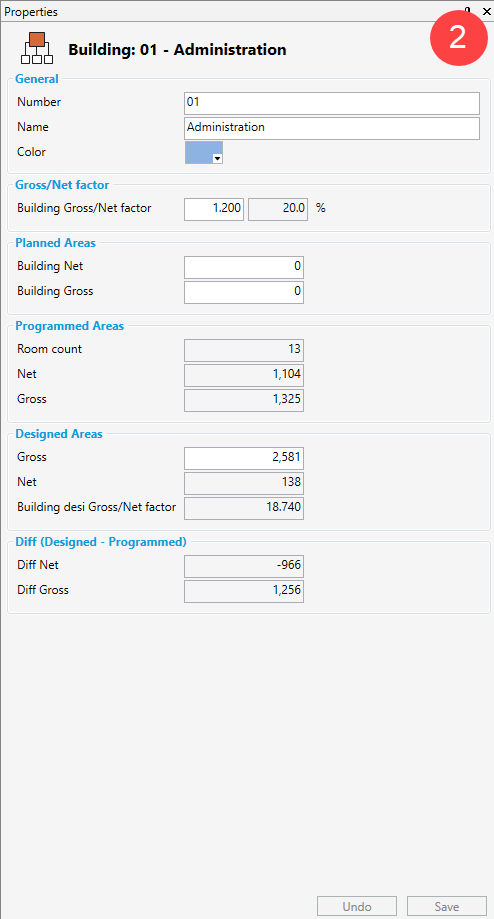Click the building hierarchy icon in header

click(x=37, y=48)
